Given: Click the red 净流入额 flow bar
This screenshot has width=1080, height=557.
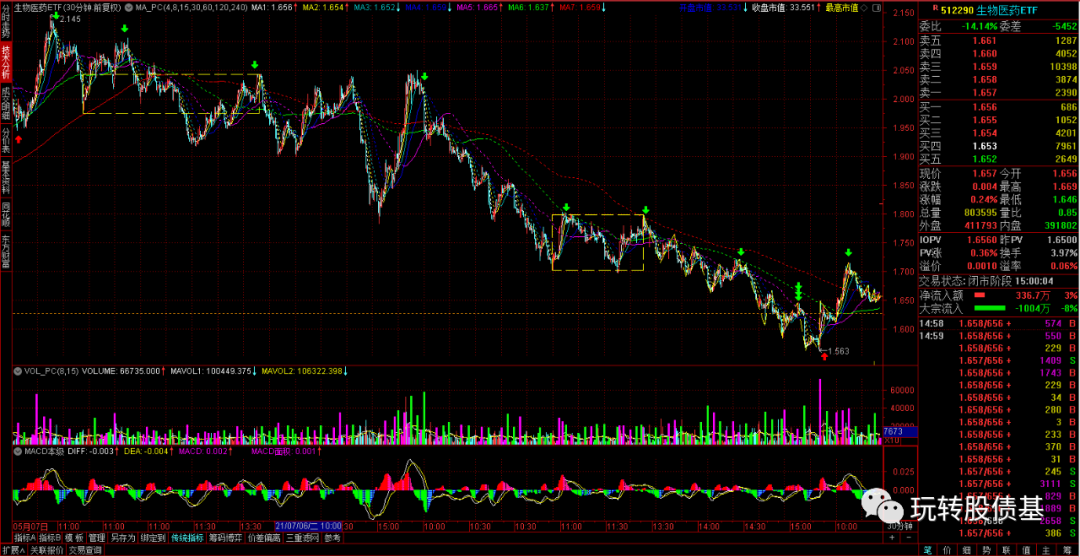Looking at the screenshot, I should coord(980,296).
